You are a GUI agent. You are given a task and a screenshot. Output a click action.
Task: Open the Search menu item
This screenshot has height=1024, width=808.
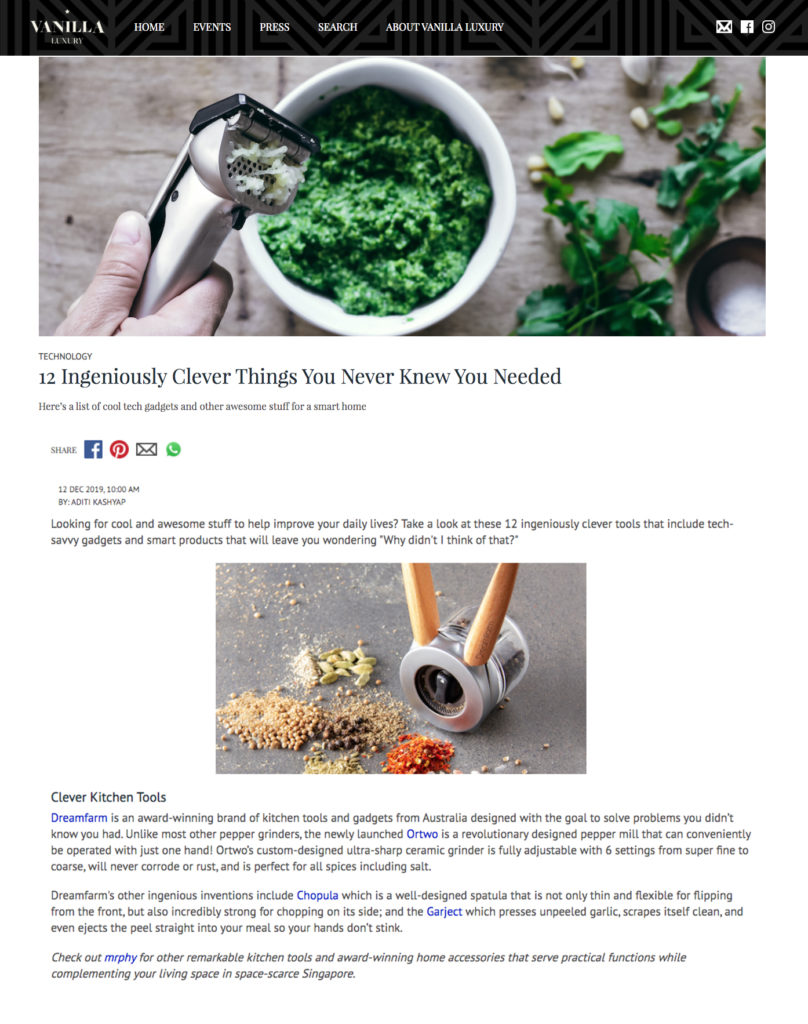(x=338, y=27)
